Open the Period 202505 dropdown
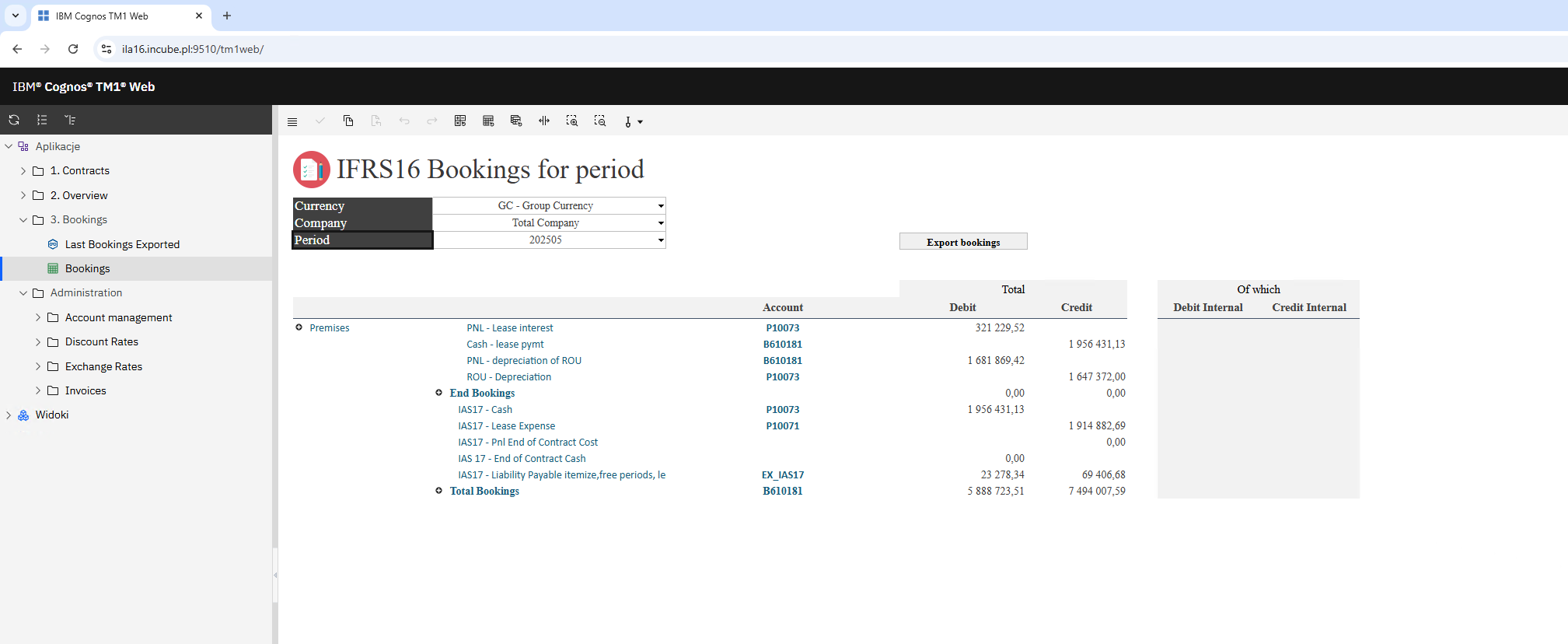The image size is (1568, 644). pos(661,240)
